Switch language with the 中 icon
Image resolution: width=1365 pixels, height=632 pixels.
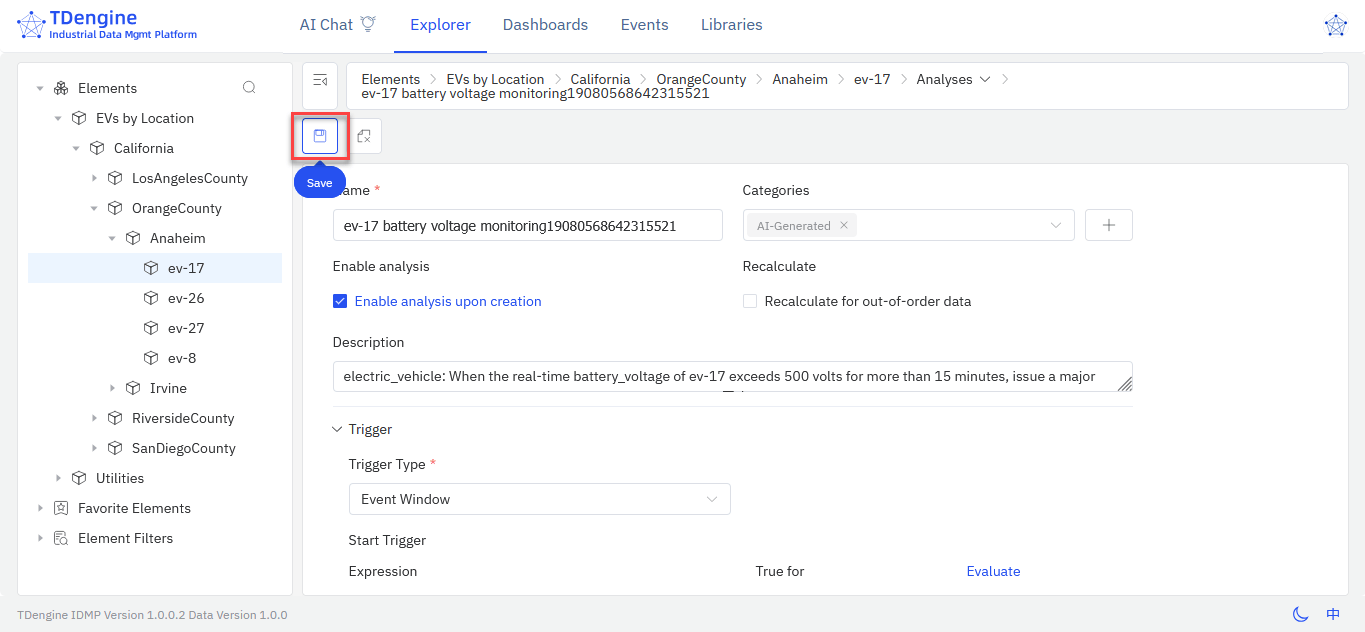coord(1333,614)
